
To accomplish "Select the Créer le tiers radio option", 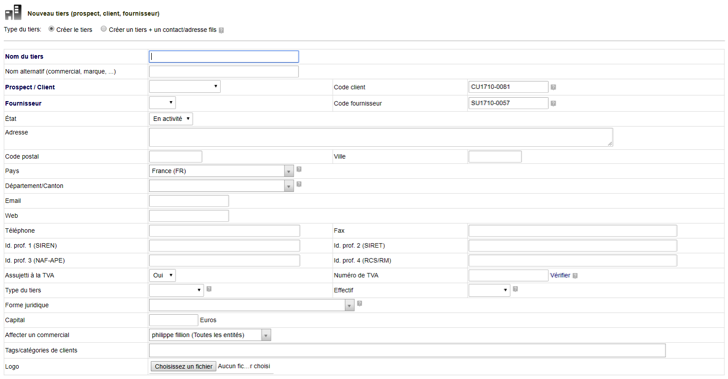I will tap(52, 29).
